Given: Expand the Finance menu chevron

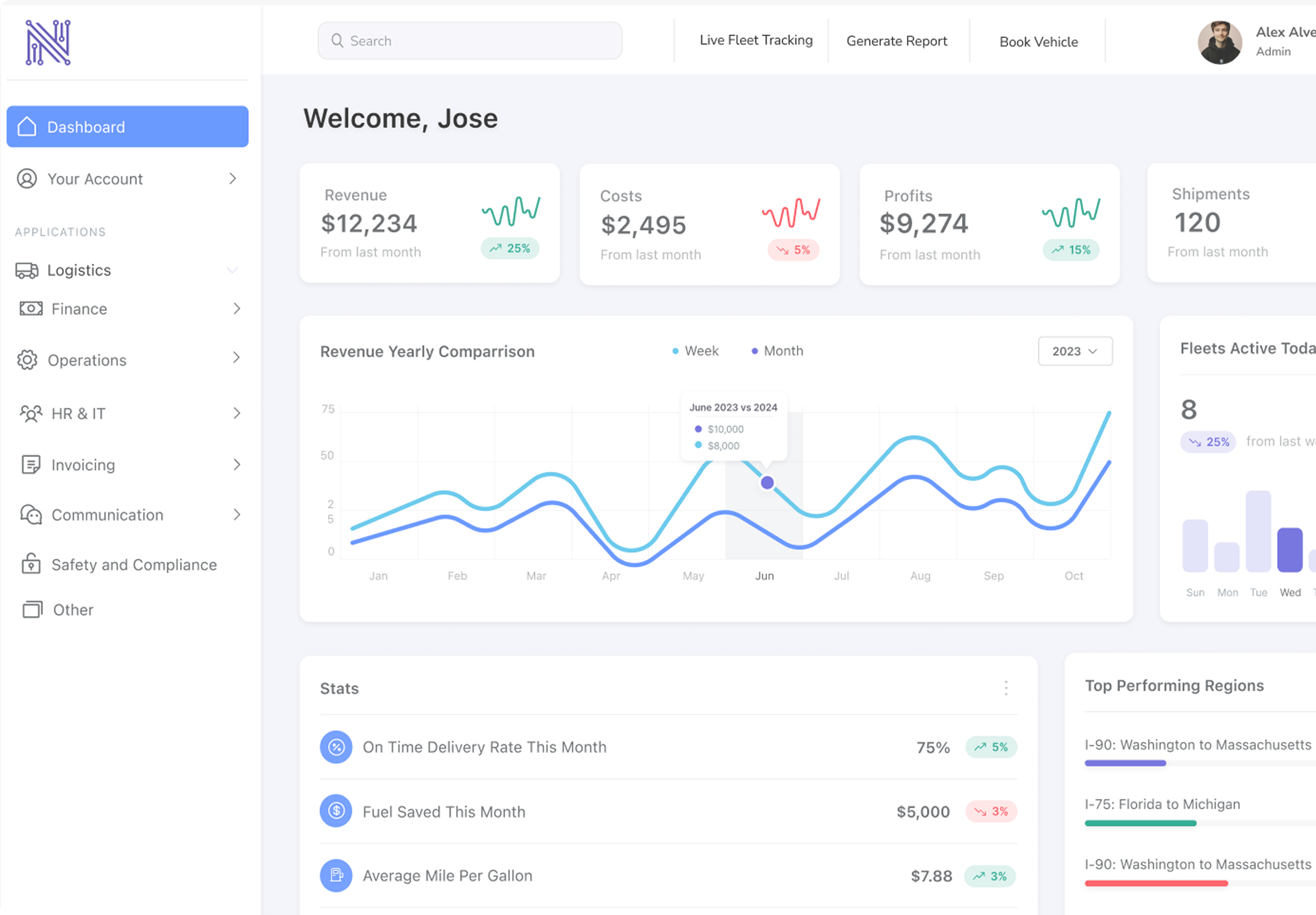Looking at the screenshot, I should point(237,309).
